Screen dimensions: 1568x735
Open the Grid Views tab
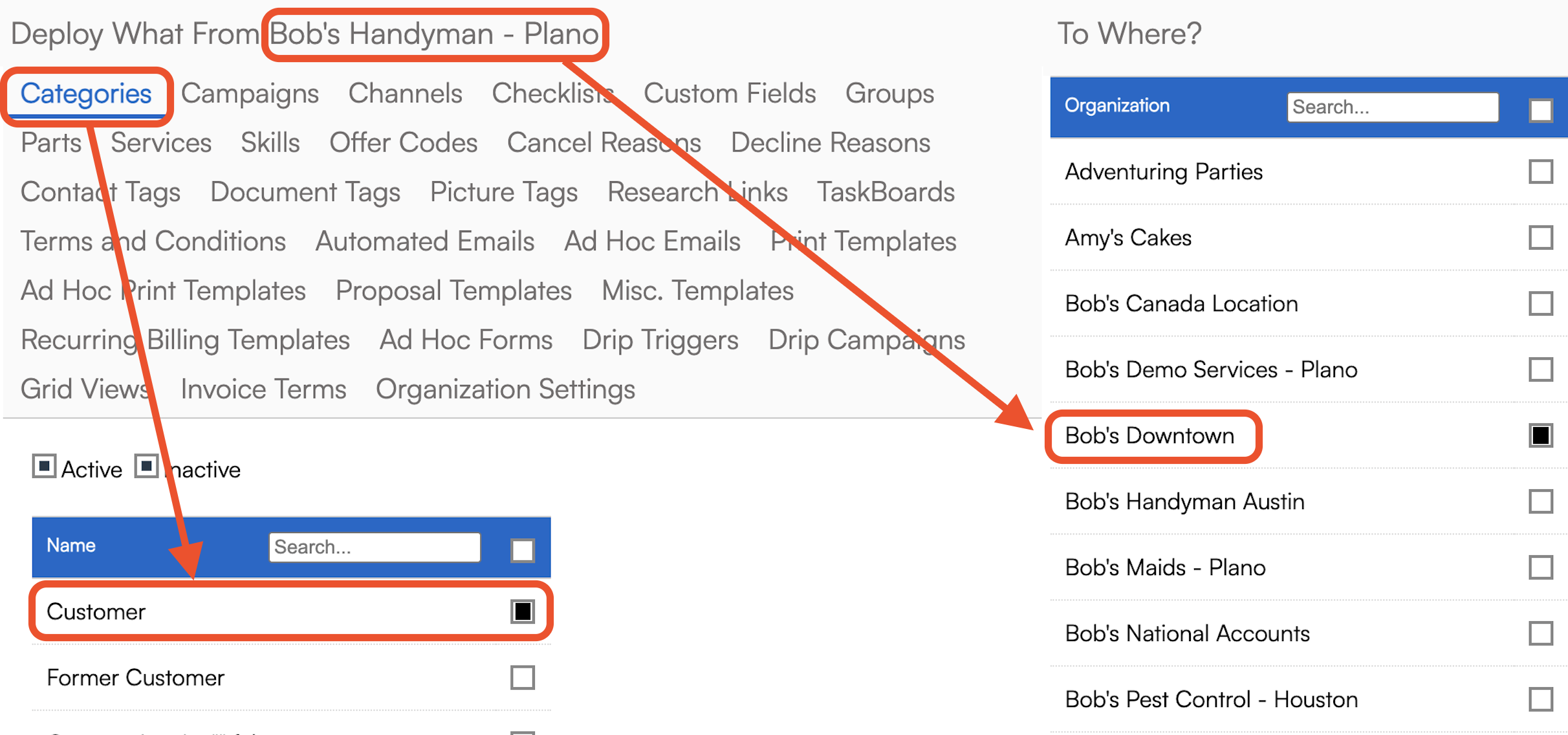tap(85, 389)
